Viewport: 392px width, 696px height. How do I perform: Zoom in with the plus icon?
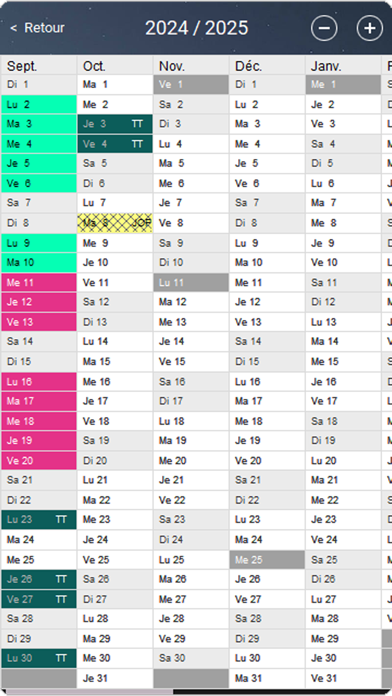370,28
